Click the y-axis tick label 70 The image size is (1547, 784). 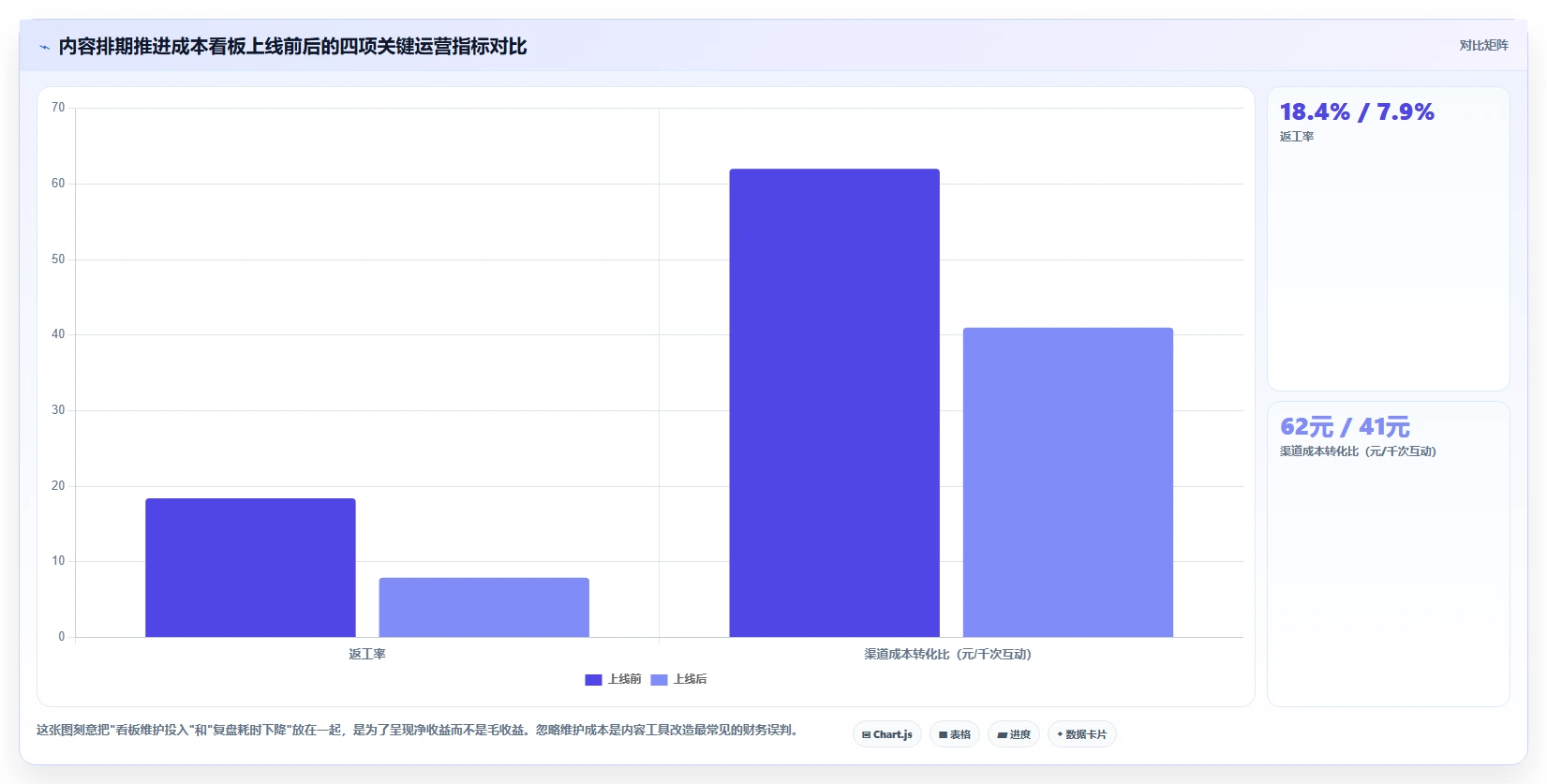58,108
